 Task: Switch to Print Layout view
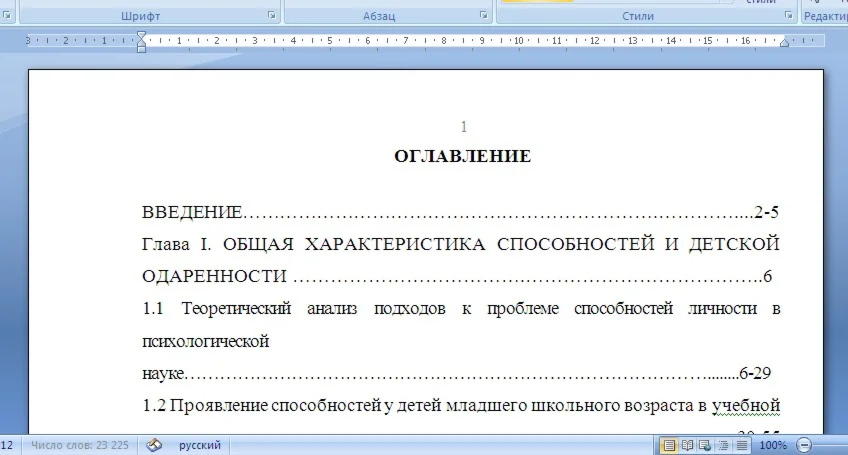coord(669,445)
